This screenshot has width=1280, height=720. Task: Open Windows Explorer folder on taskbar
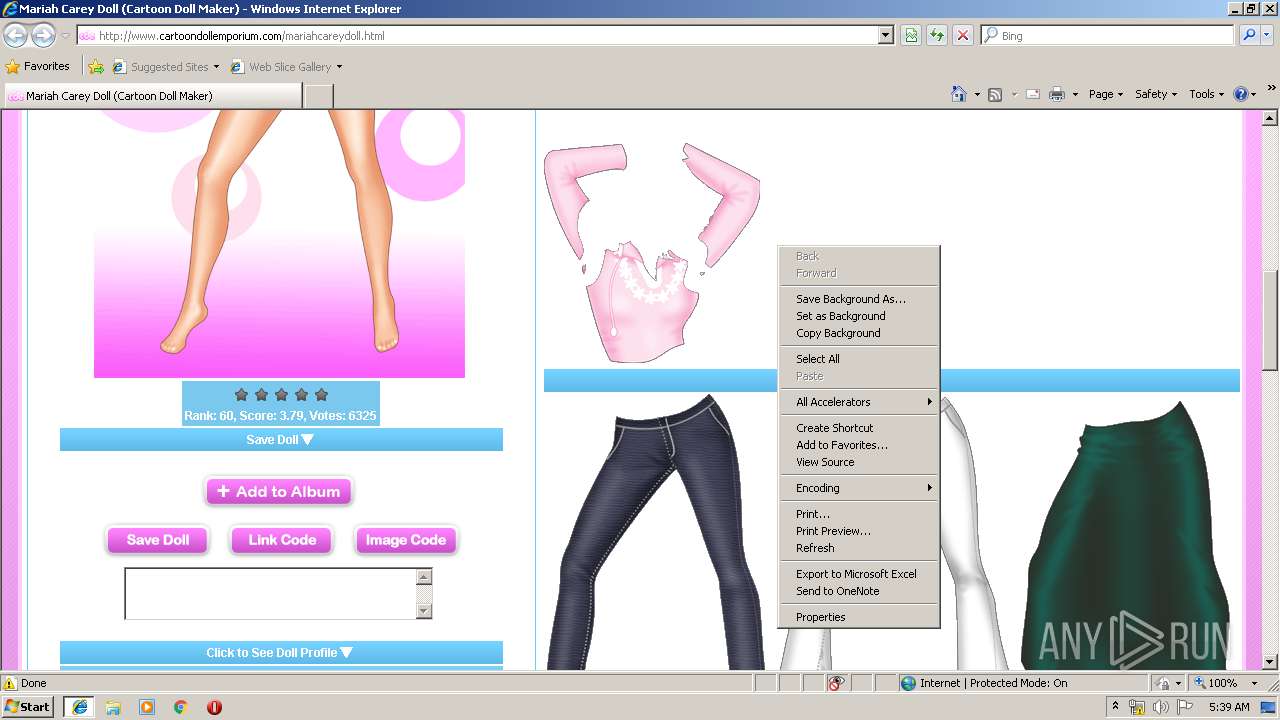(113, 707)
